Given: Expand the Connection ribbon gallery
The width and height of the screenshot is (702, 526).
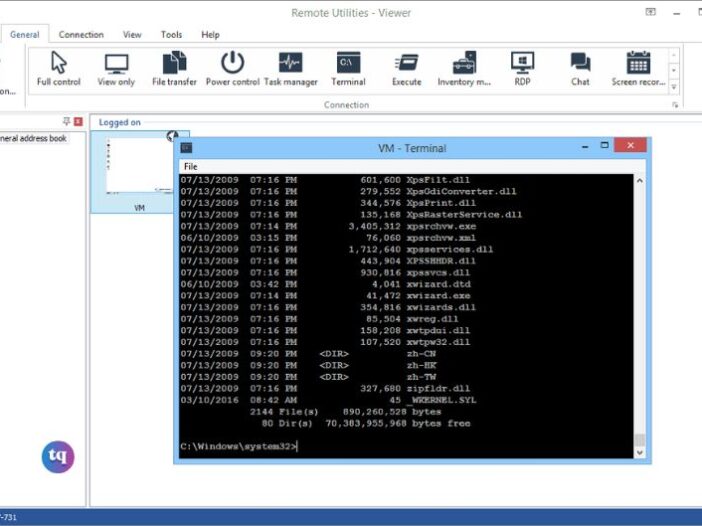Looking at the screenshot, I should click(674, 87).
